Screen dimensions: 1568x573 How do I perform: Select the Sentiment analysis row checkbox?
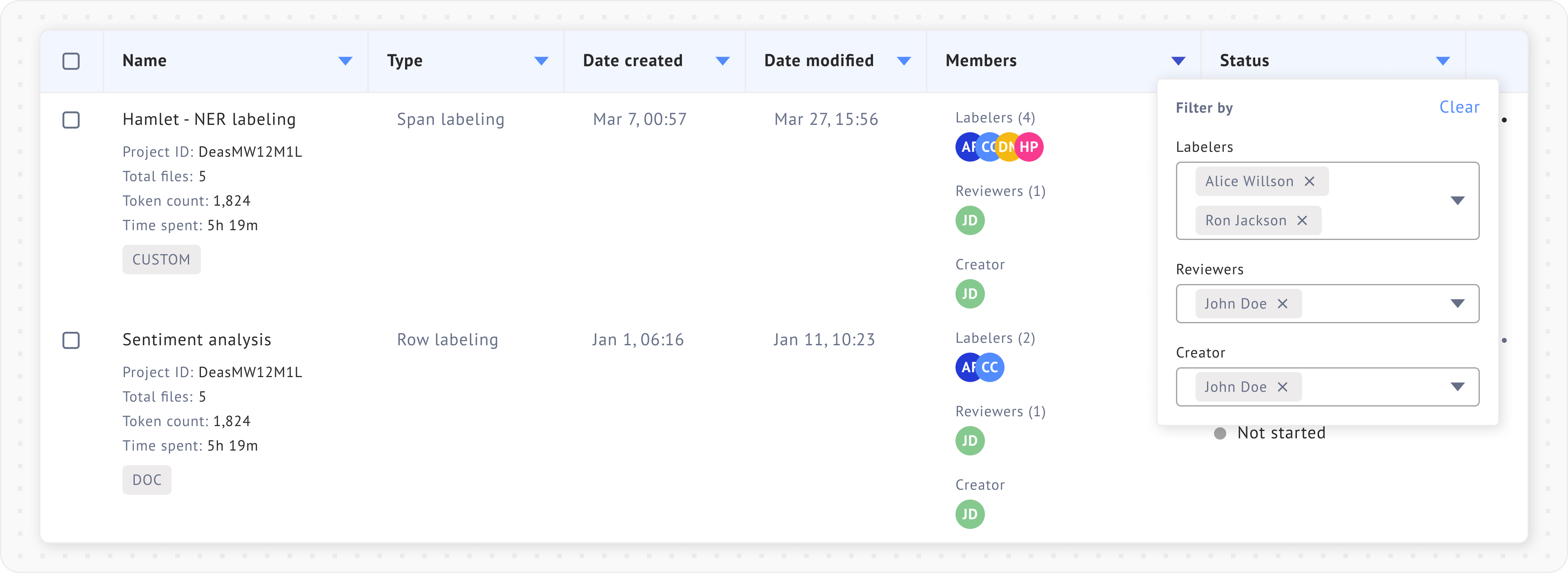[71, 340]
